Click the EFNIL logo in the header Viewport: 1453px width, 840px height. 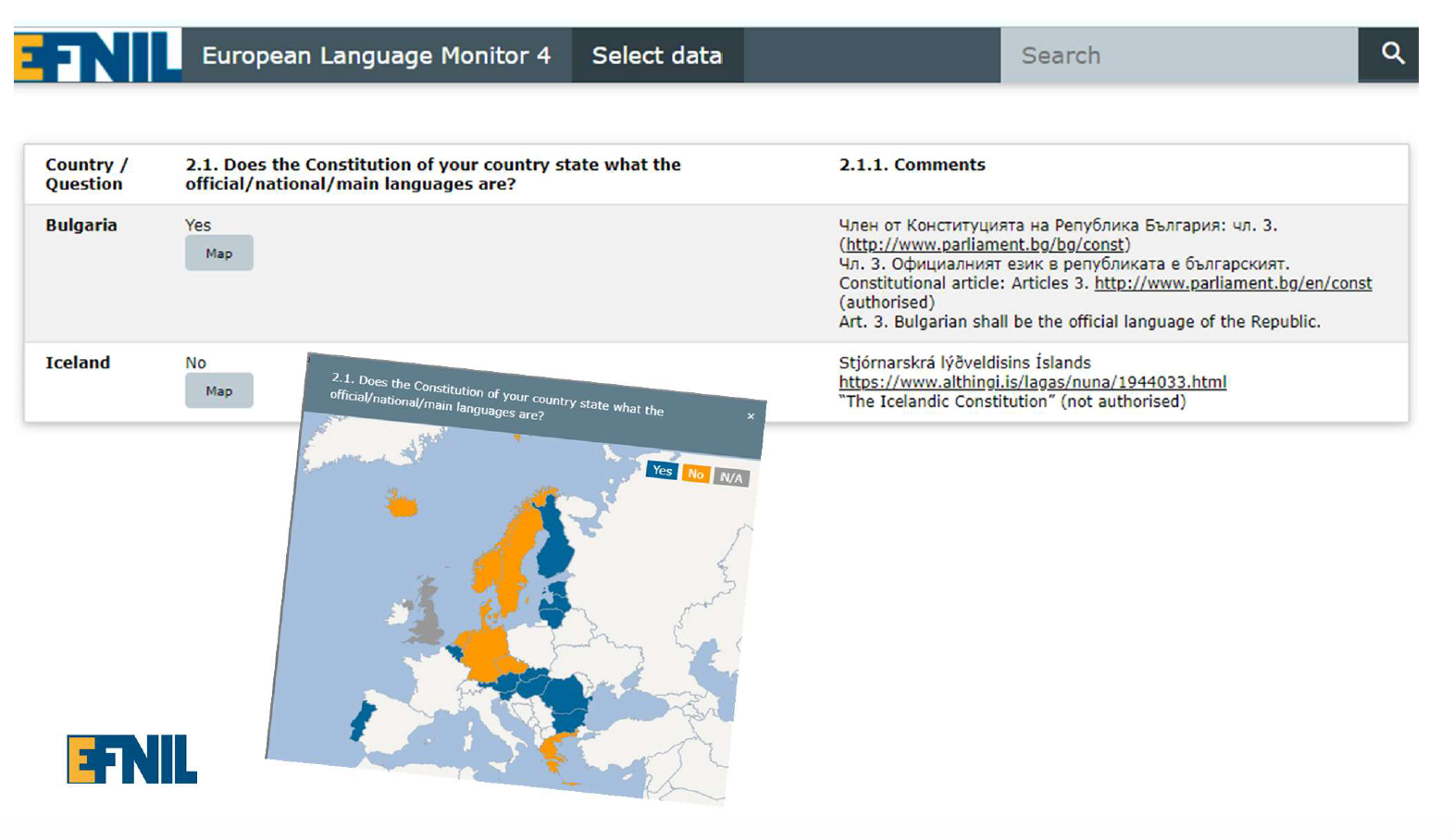pos(97,56)
